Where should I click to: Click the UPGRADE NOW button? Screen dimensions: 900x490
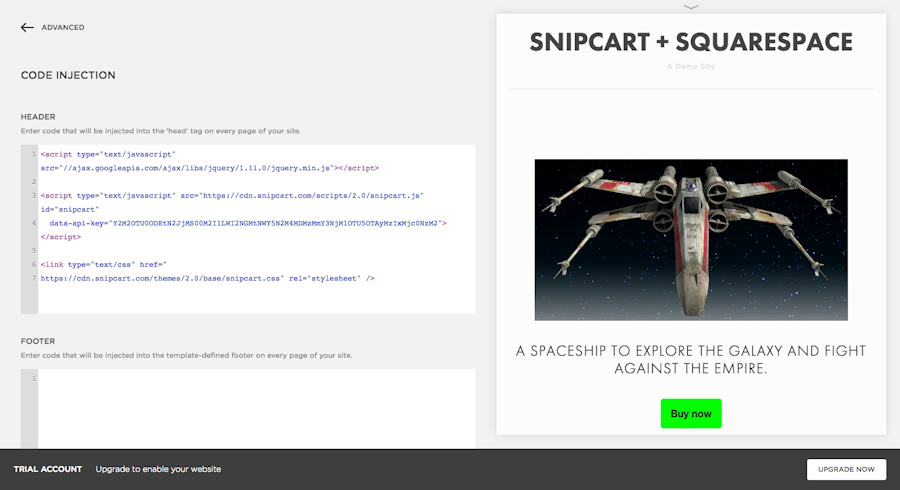click(x=846, y=469)
